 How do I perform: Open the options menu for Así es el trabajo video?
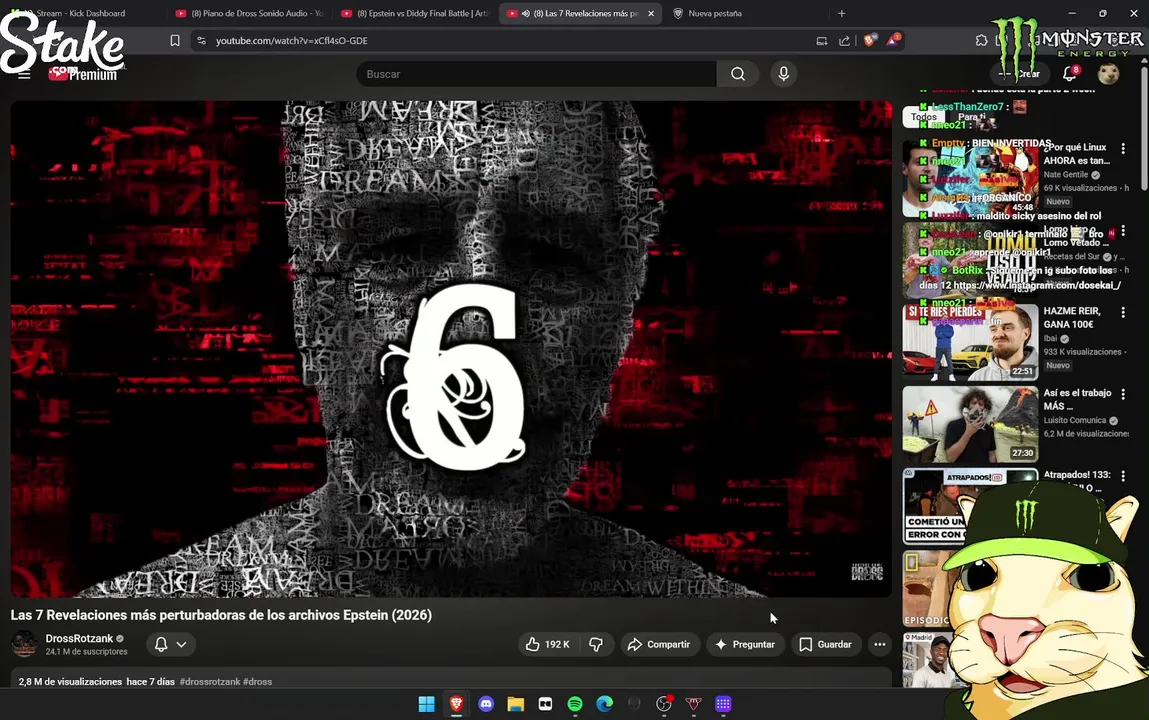tap(1123, 394)
